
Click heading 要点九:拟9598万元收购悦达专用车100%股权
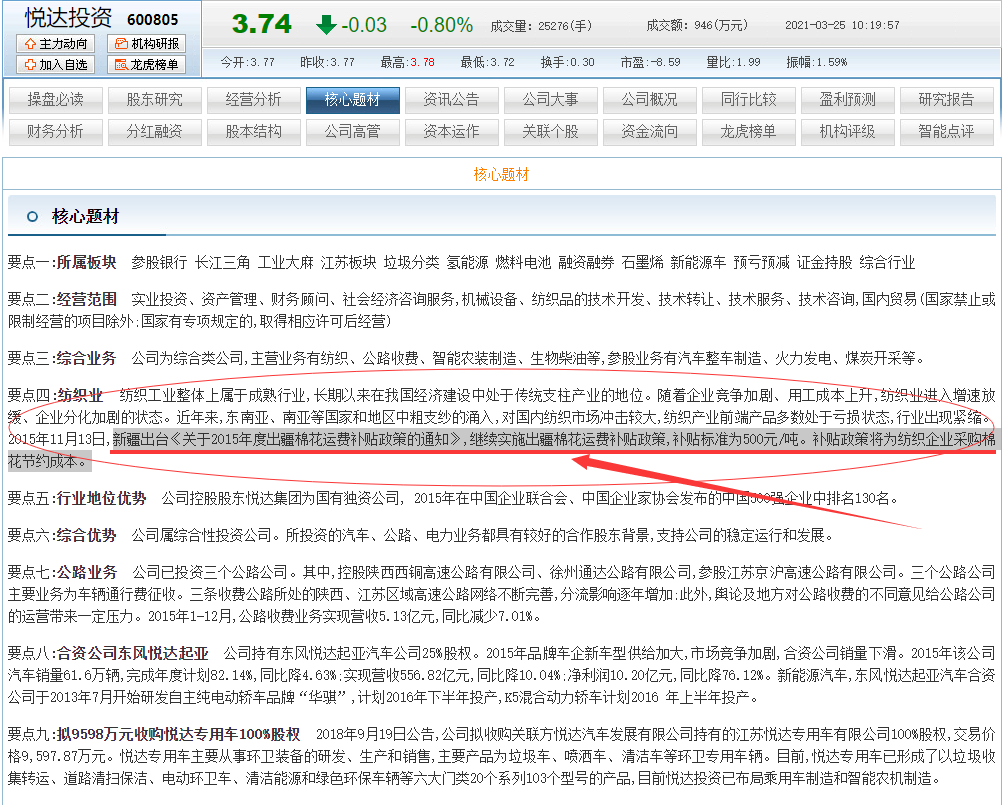(154, 735)
